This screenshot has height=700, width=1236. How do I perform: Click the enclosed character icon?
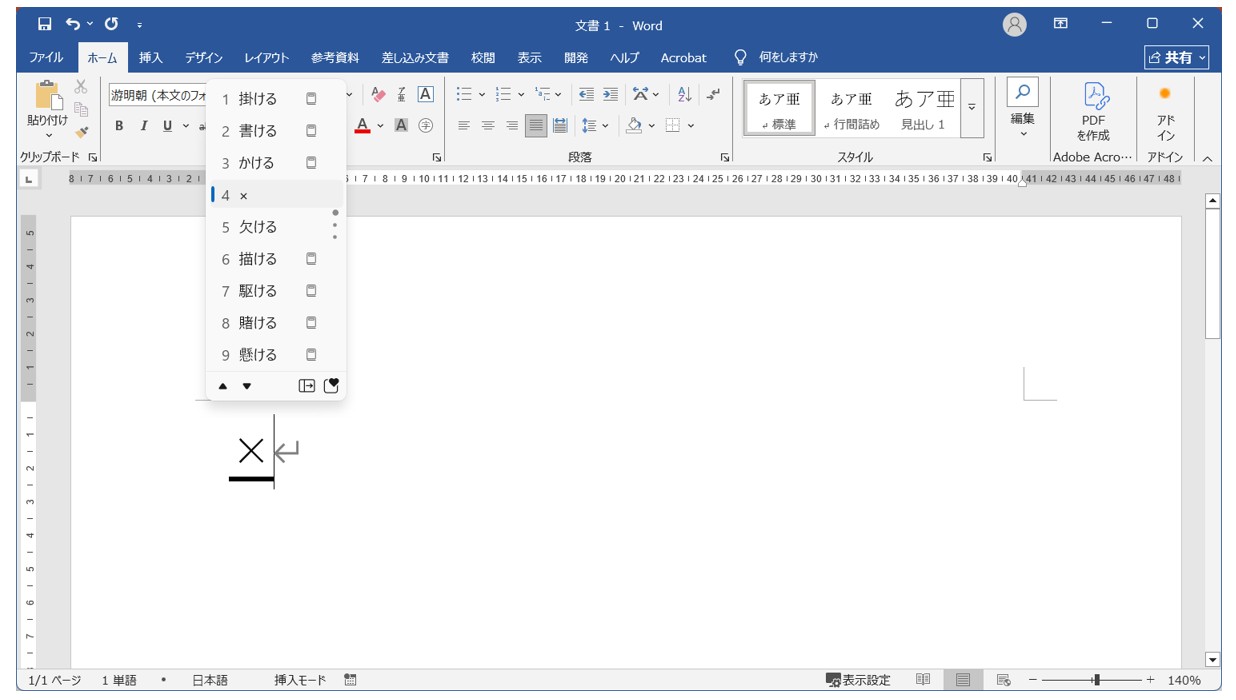point(425,125)
